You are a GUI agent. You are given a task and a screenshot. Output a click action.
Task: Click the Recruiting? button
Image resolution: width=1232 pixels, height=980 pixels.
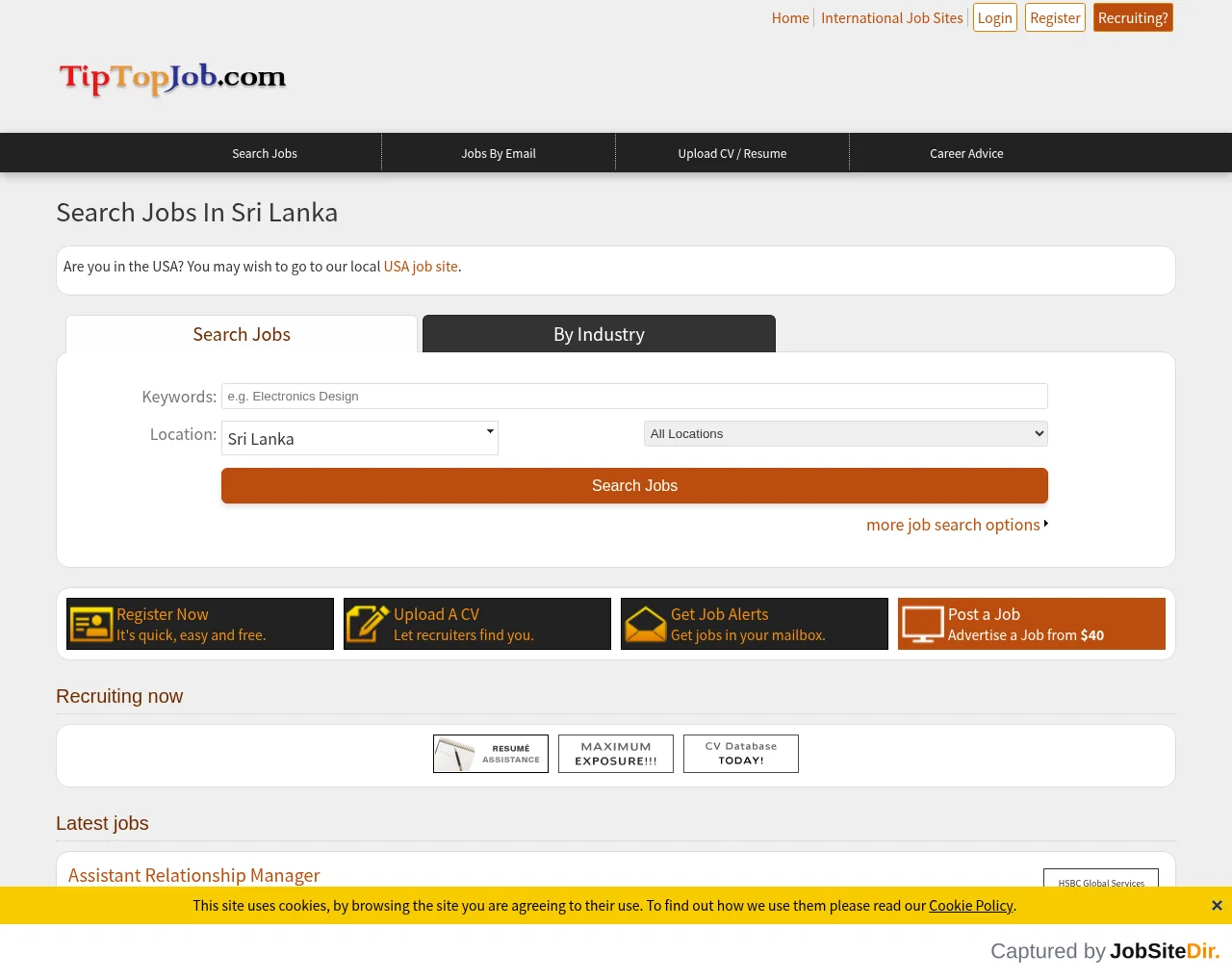point(1133,18)
